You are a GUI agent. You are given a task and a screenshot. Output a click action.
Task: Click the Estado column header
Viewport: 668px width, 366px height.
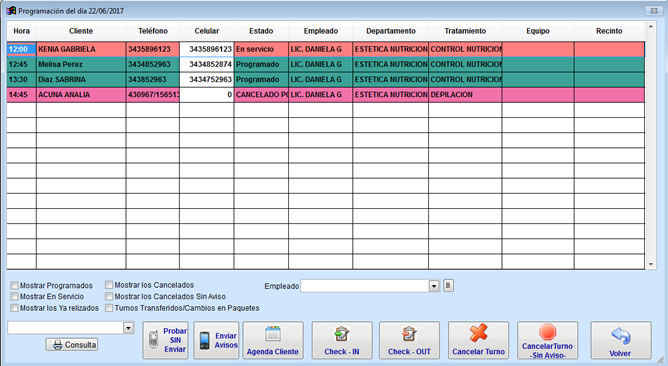pos(261,31)
